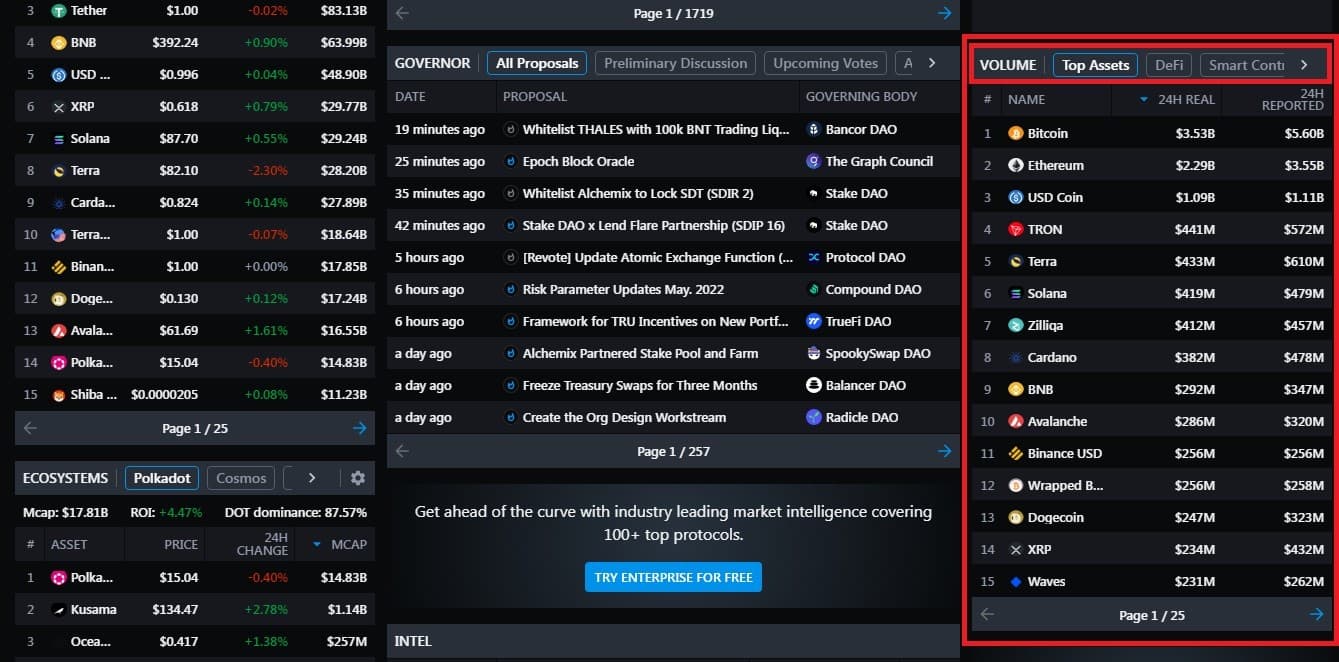
Task: Click the Ethereum icon in Volume list
Action: pos(1016,165)
